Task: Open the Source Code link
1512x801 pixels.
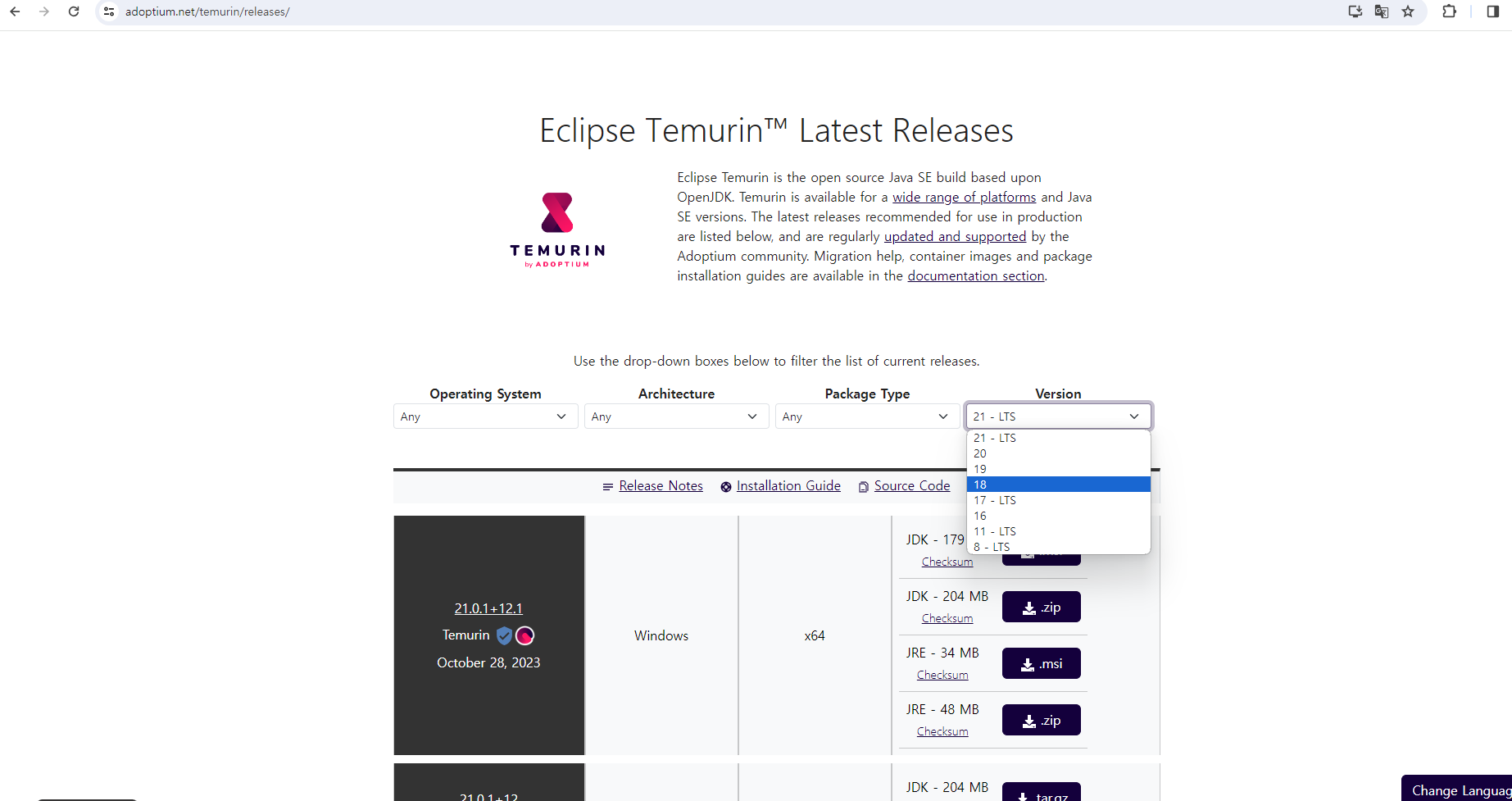Action: point(912,486)
